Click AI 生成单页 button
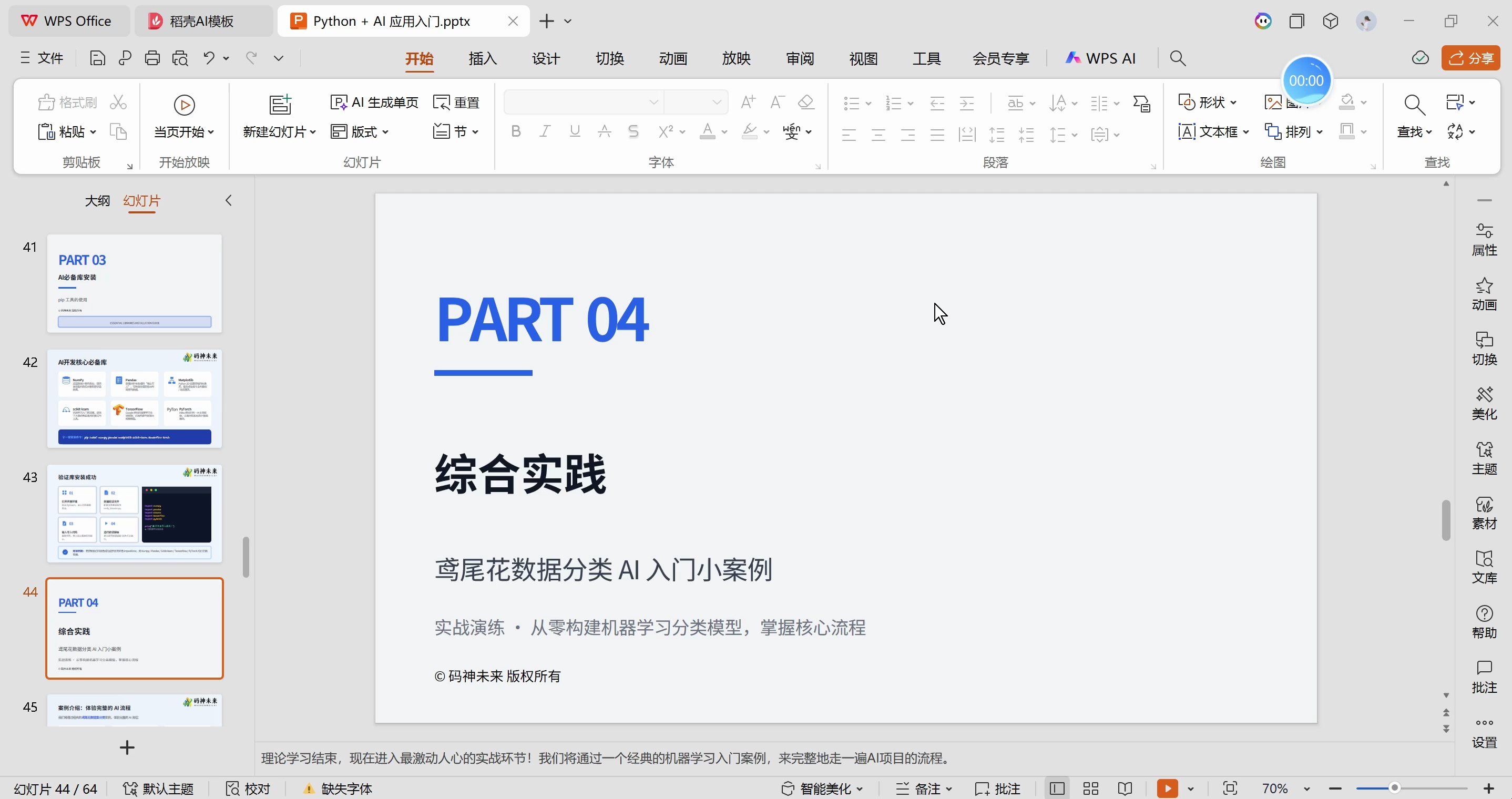The width and height of the screenshot is (1512, 799). click(x=374, y=102)
